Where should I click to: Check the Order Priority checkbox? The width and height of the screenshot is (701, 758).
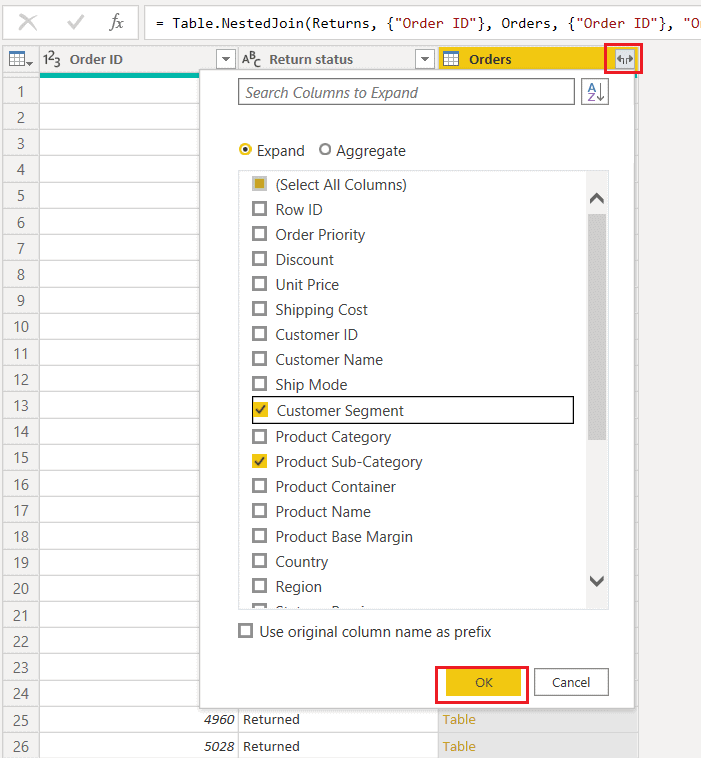[x=260, y=234]
